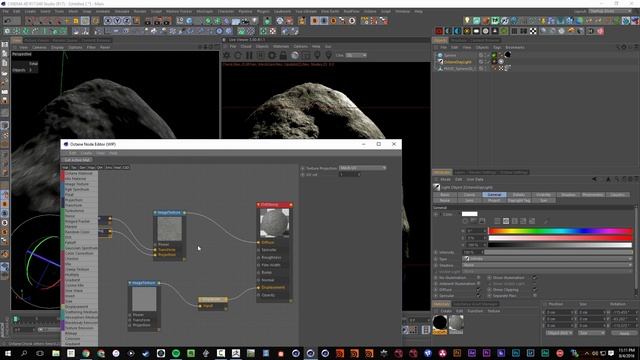Toggle Ambient Illumination checkbox
This screenshot has height=360, width=640.
click(x=478, y=284)
